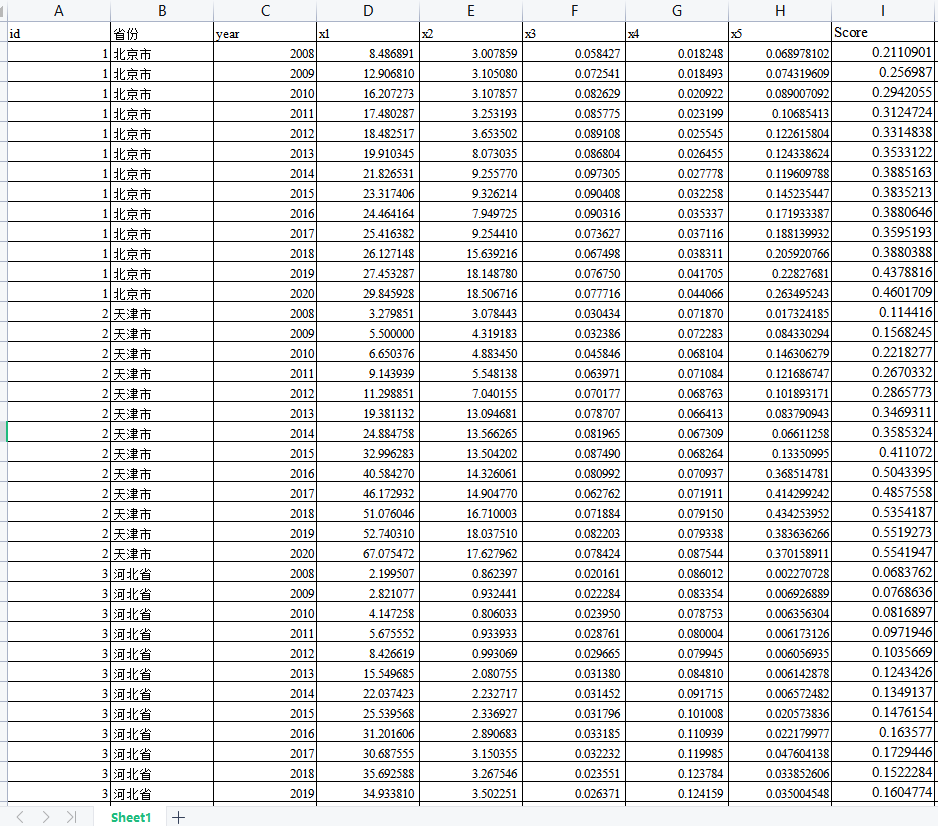Click the 'Score' header cell

point(883,33)
